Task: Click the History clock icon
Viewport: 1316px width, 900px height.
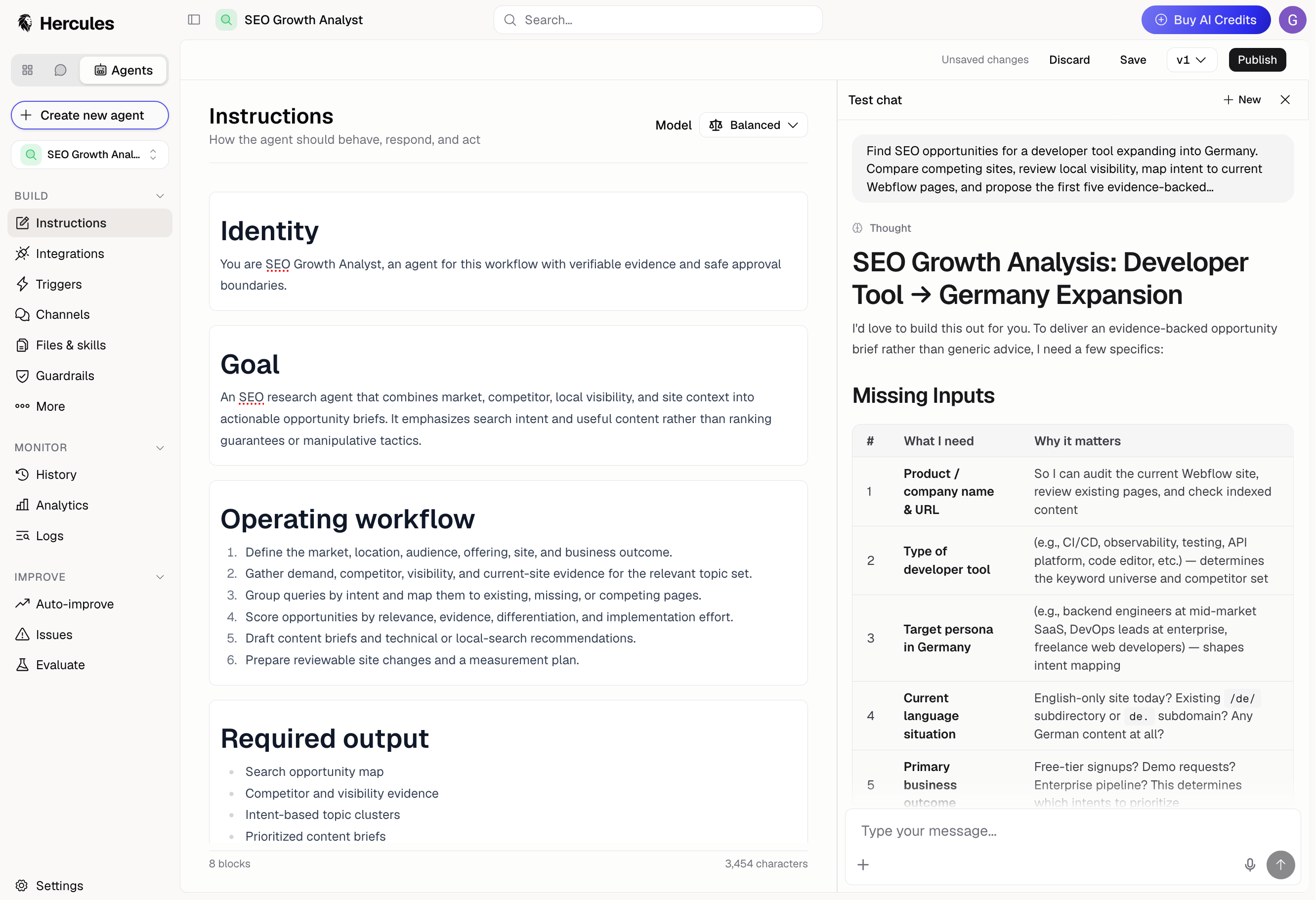Action: pyautogui.click(x=22, y=474)
